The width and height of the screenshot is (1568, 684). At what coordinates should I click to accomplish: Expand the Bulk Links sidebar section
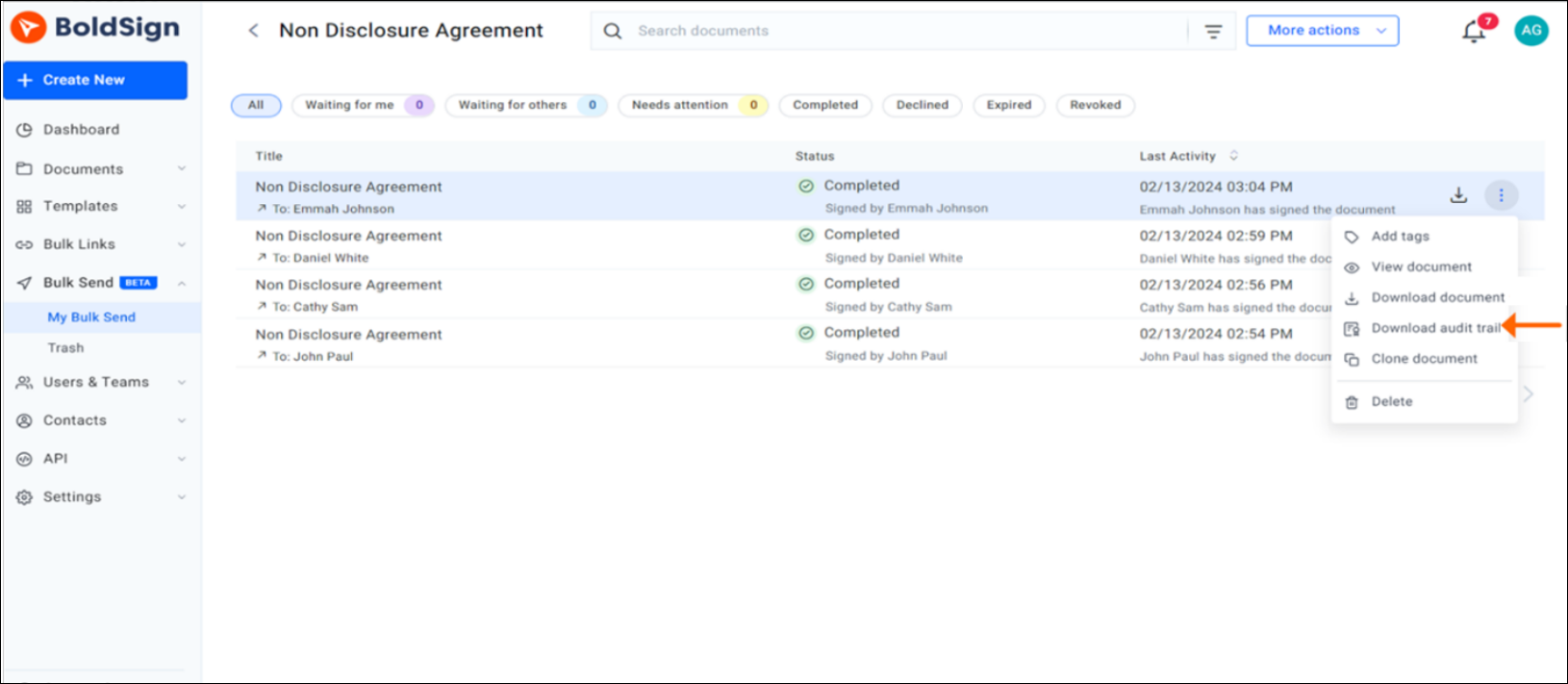click(x=182, y=244)
